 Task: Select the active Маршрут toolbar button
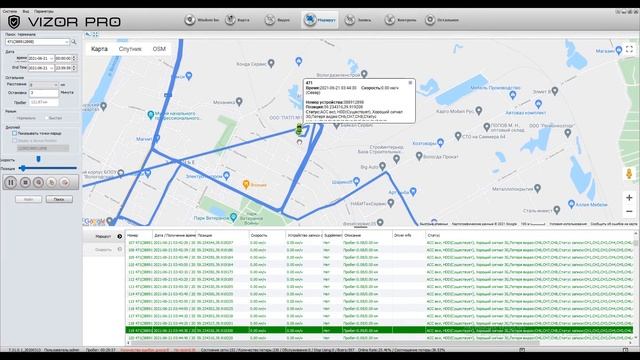[320, 20]
